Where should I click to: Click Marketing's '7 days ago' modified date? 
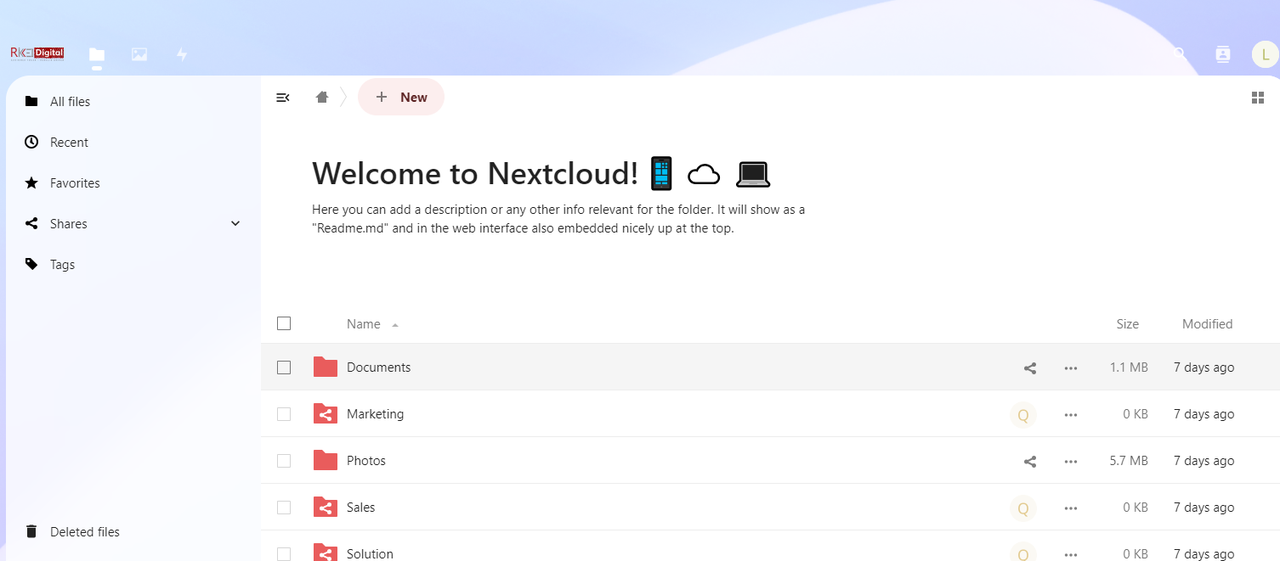pyautogui.click(x=1204, y=414)
